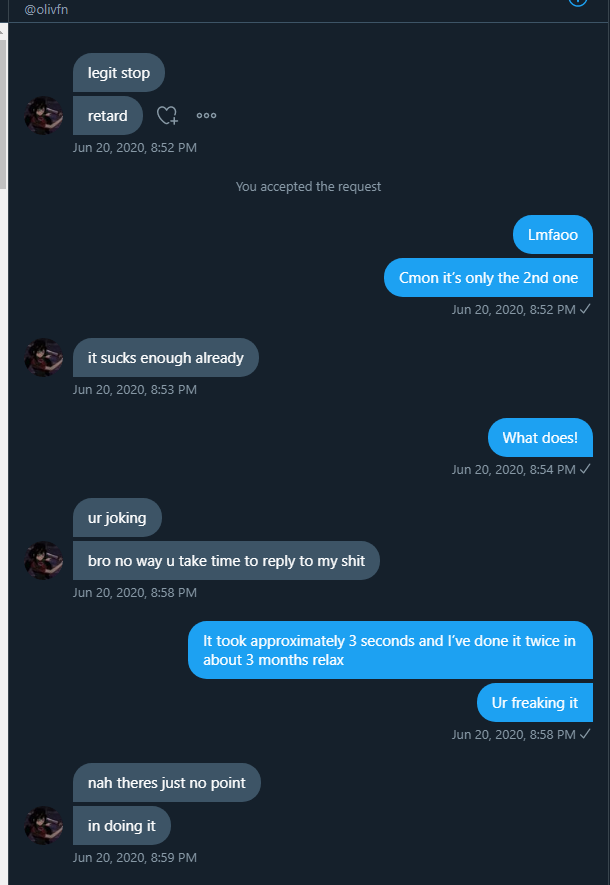Select the avatar next to "in doing it"
610x885 pixels.
(x=44, y=826)
